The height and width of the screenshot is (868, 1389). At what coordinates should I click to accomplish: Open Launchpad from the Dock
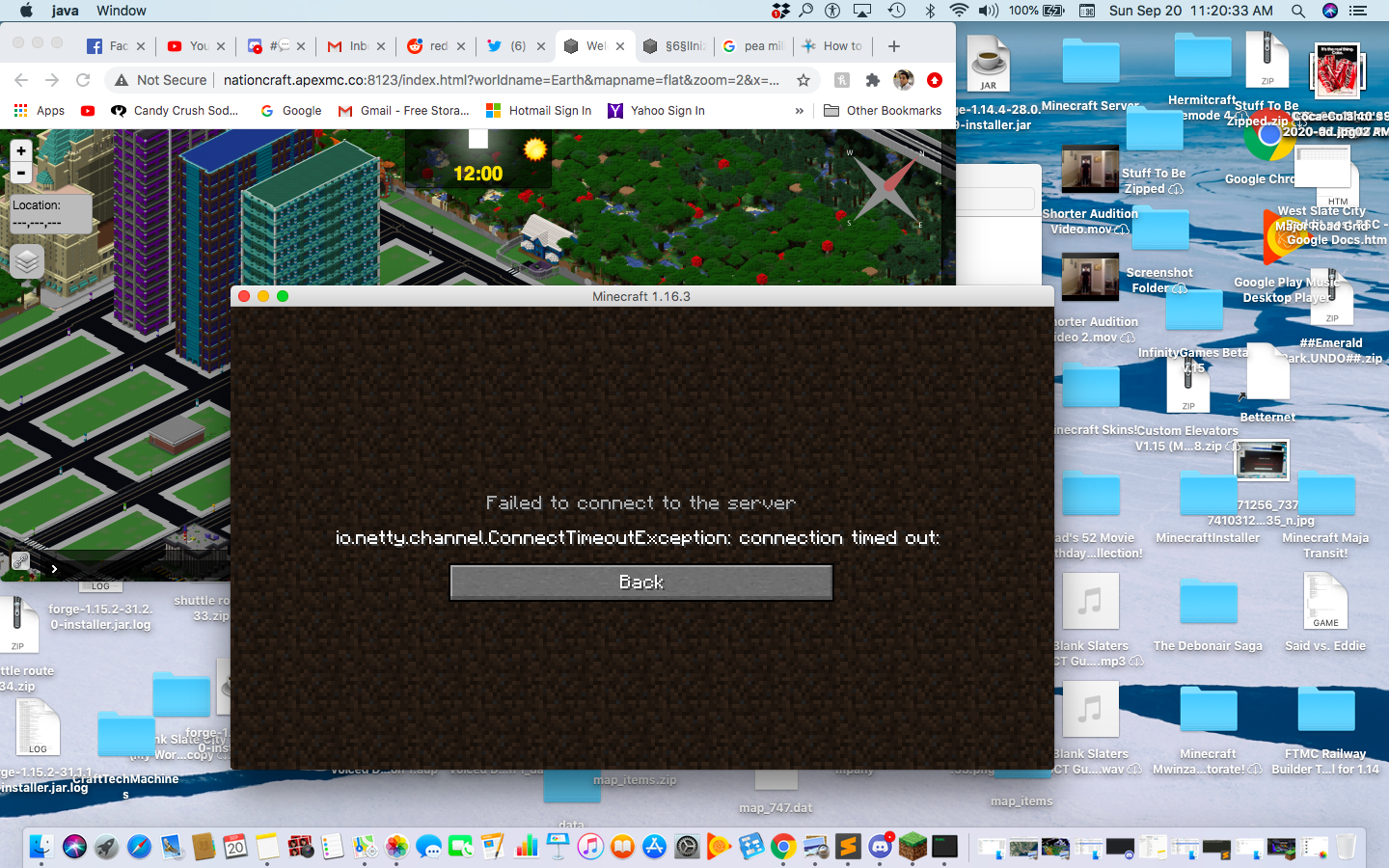[106, 847]
